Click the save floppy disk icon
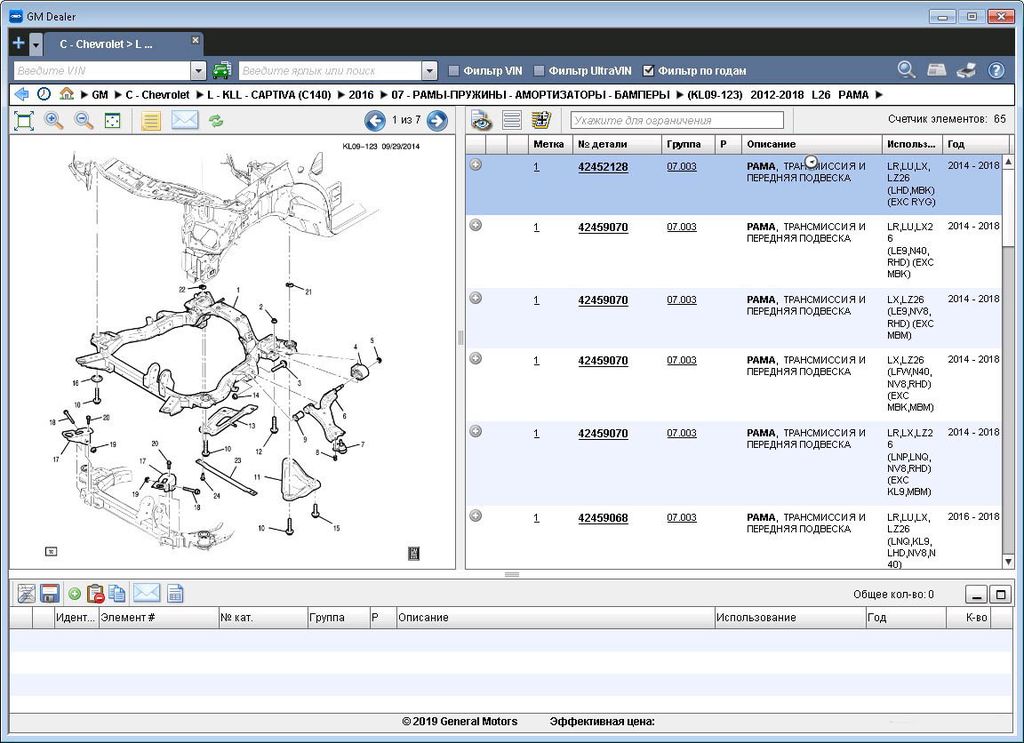Image resolution: width=1024 pixels, height=743 pixels. (49, 594)
